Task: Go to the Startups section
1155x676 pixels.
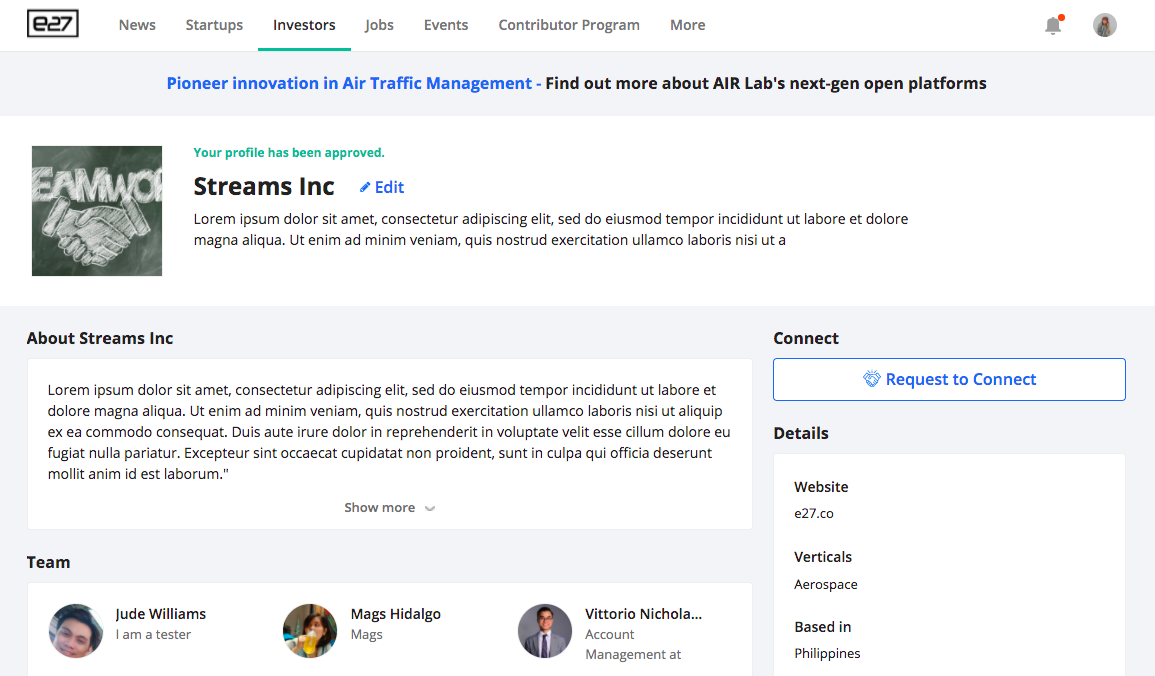Action: tap(214, 25)
